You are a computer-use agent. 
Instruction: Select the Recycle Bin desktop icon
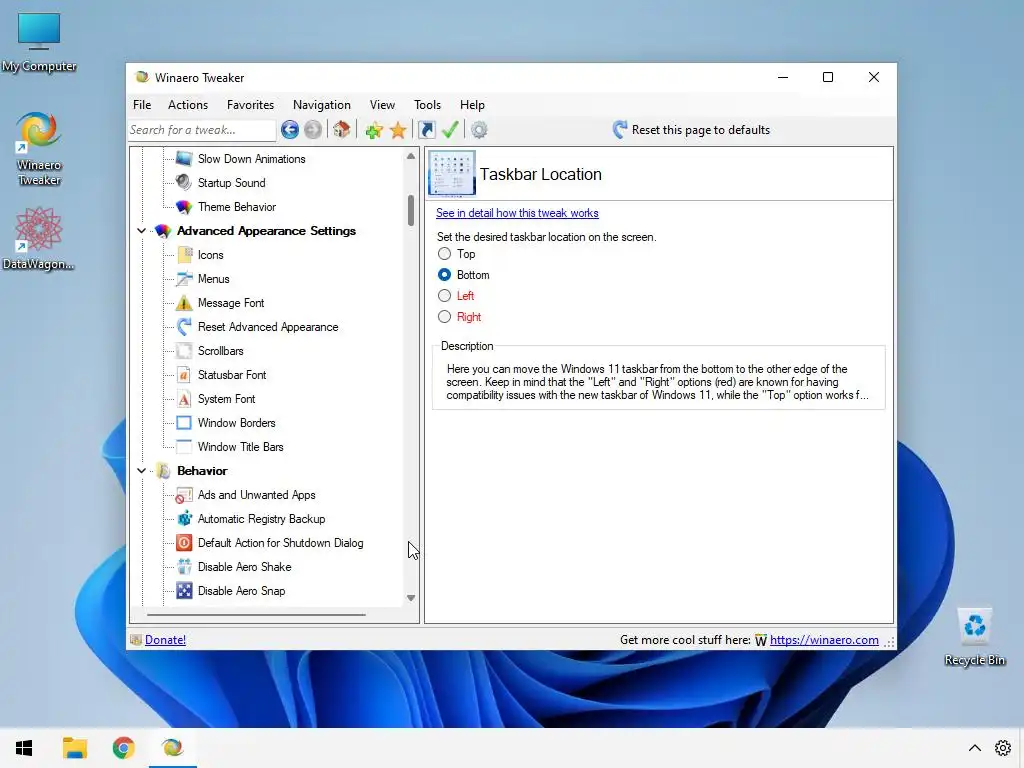click(974, 637)
